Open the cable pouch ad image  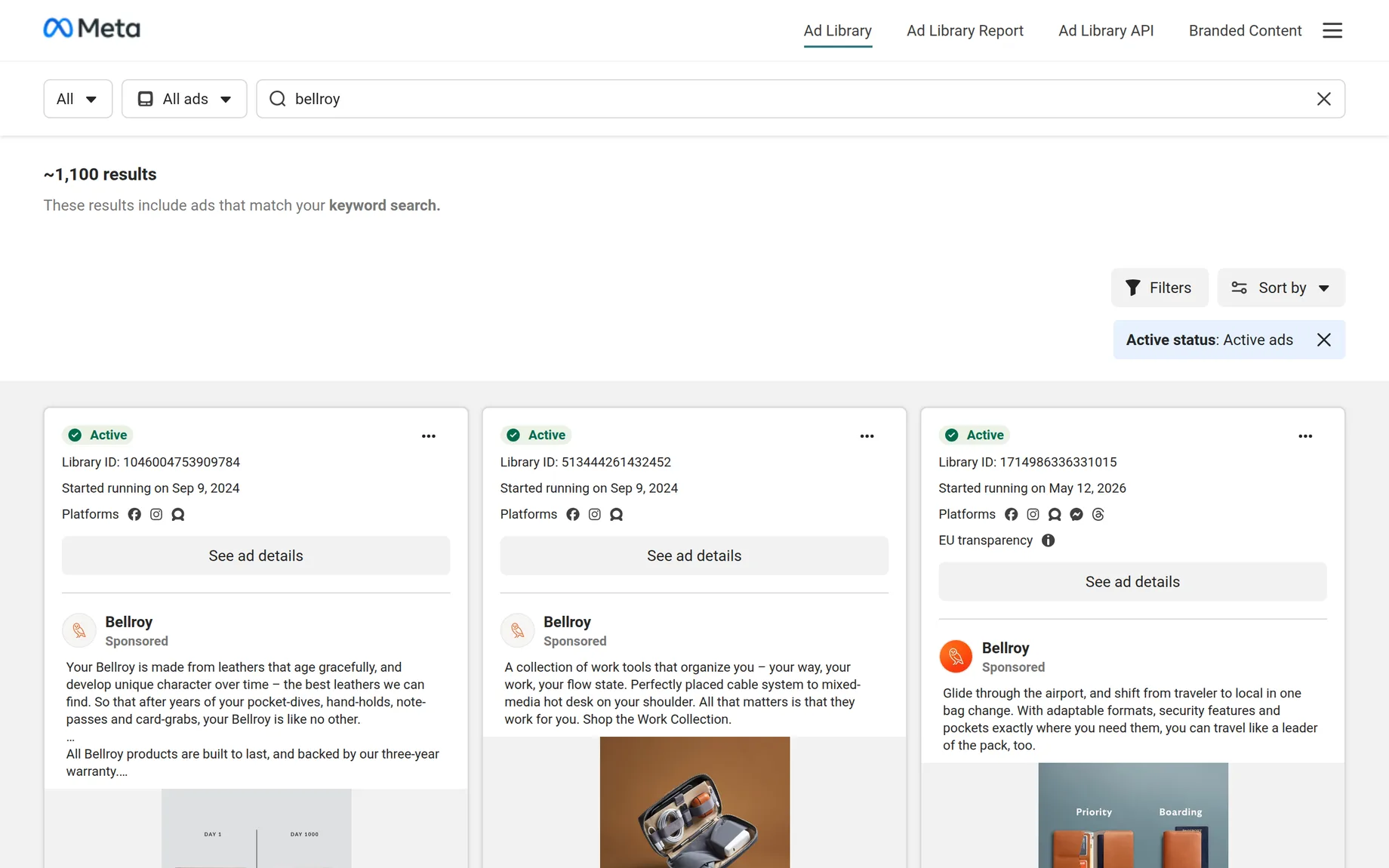pyautogui.click(x=694, y=802)
